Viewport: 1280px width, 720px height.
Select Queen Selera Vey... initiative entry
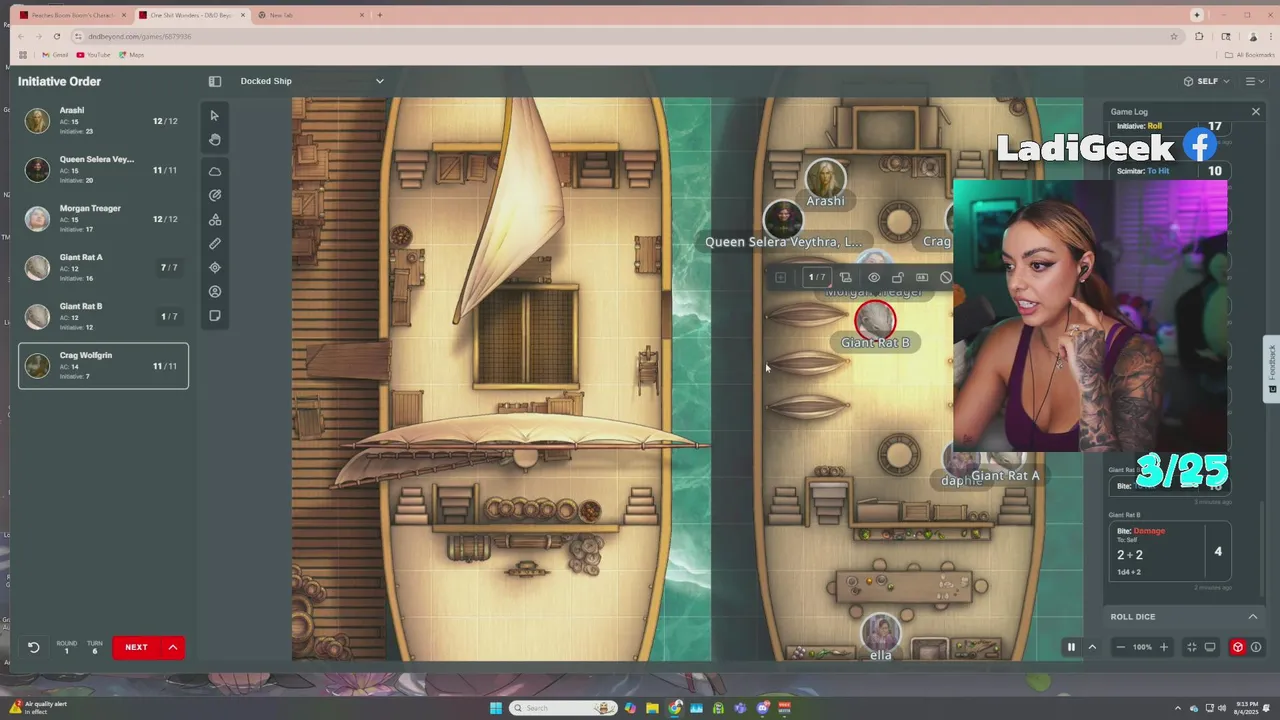103,170
